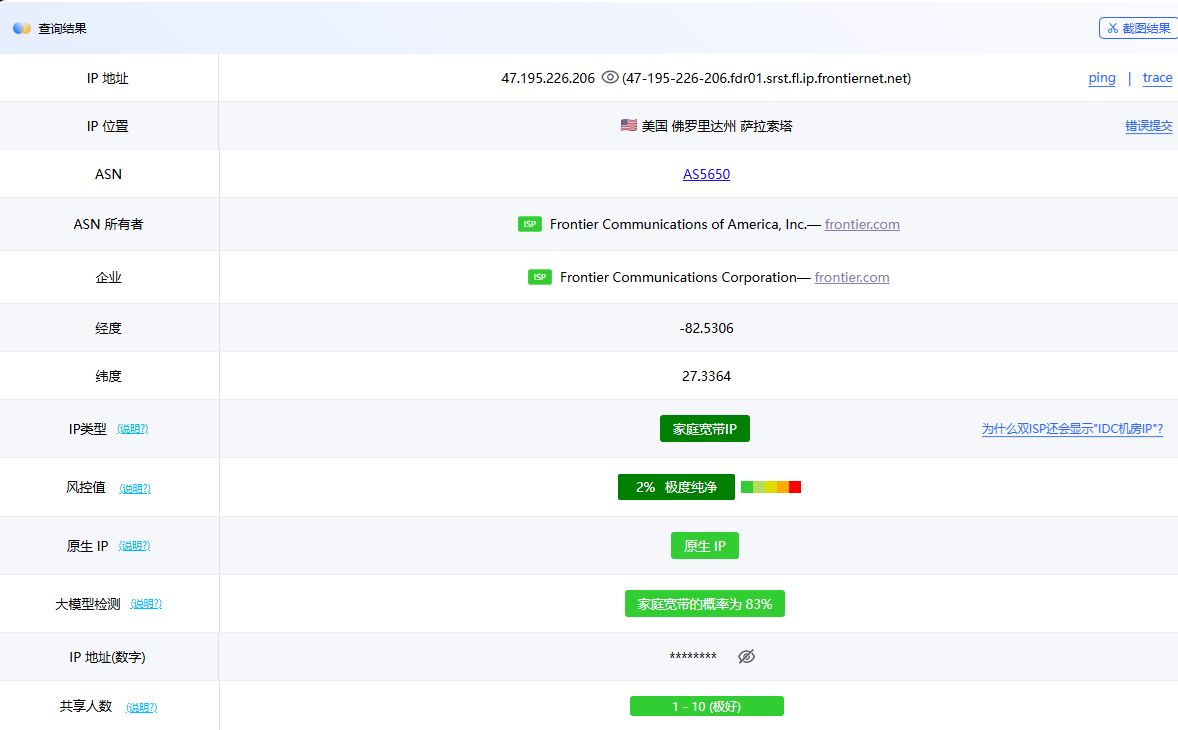
Task: Click the IP 地址(数字) row label
Action: pyautogui.click(x=107, y=657)
